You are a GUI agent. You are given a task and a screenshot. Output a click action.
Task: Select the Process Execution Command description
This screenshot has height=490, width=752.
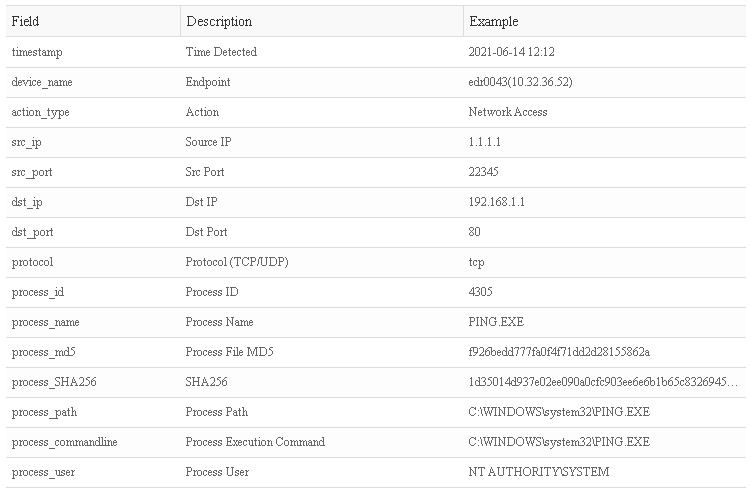pos(255,442)
